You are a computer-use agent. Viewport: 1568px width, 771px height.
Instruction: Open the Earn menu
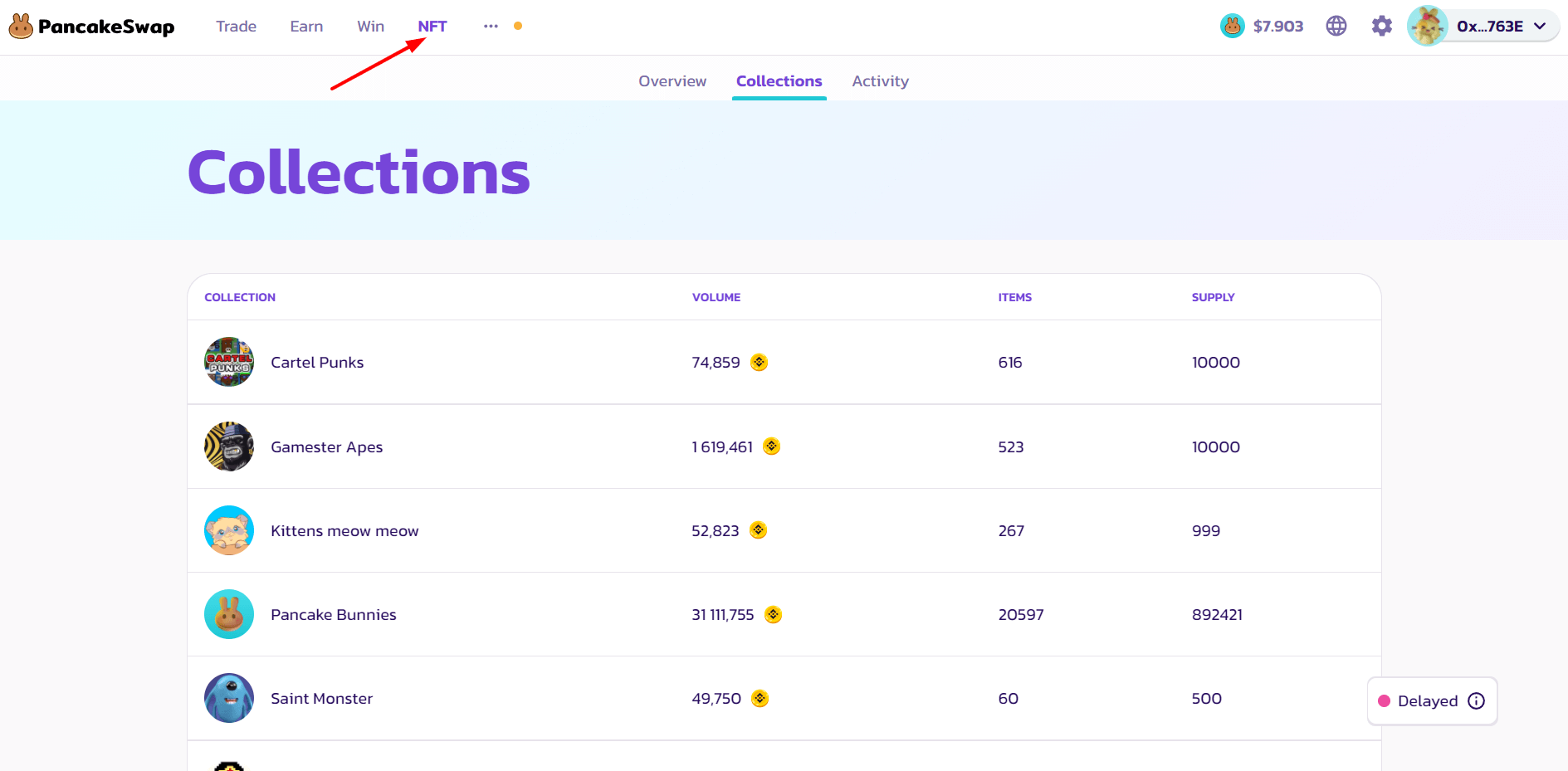click(x=306, y=27)
